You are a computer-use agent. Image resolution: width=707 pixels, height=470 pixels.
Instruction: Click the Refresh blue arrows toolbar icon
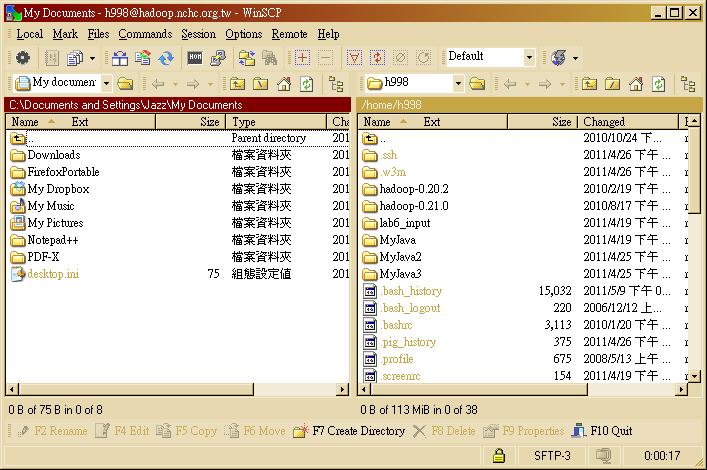[x=166, y=58]
